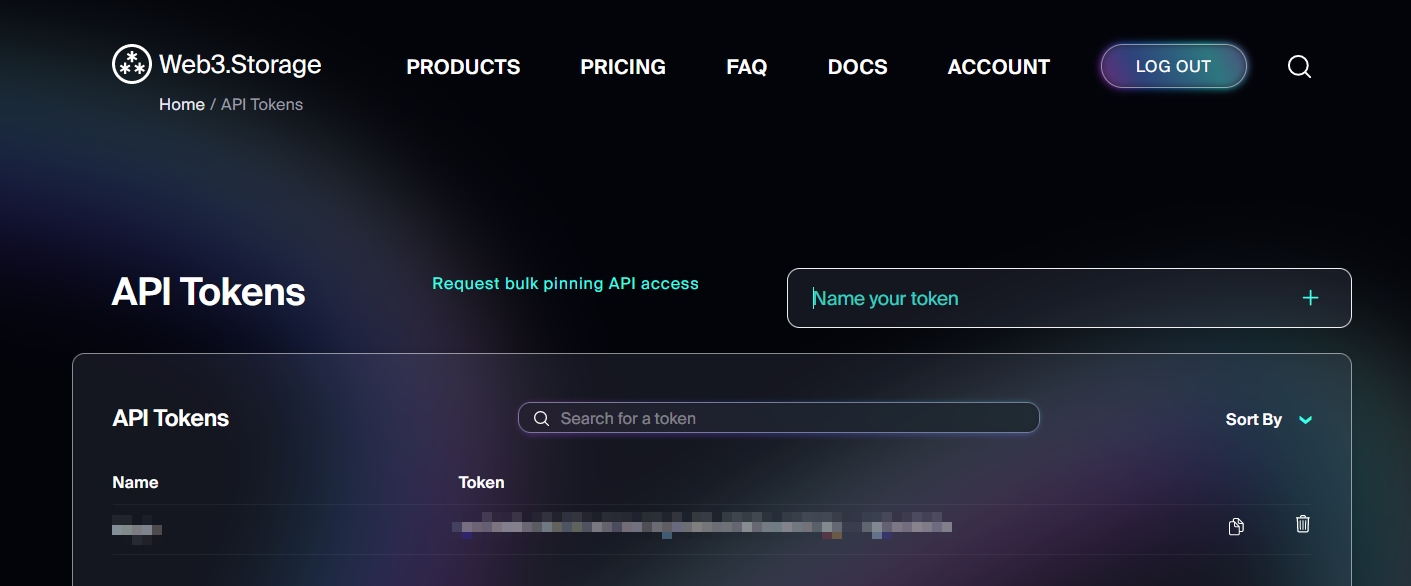The width and height of the screenshot is (1411, 586).
Task: Copy the token using the copy icon
Action: pos(1236,526)
